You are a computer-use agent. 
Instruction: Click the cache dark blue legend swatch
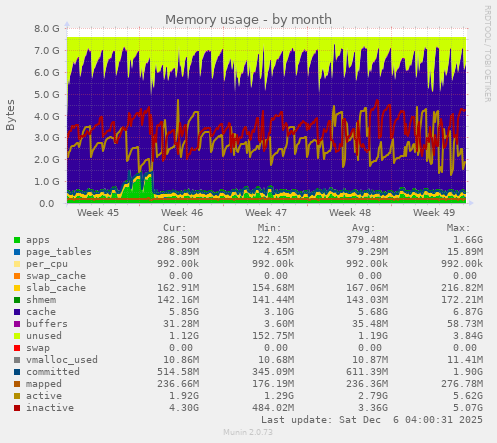[x=17, y=312]
